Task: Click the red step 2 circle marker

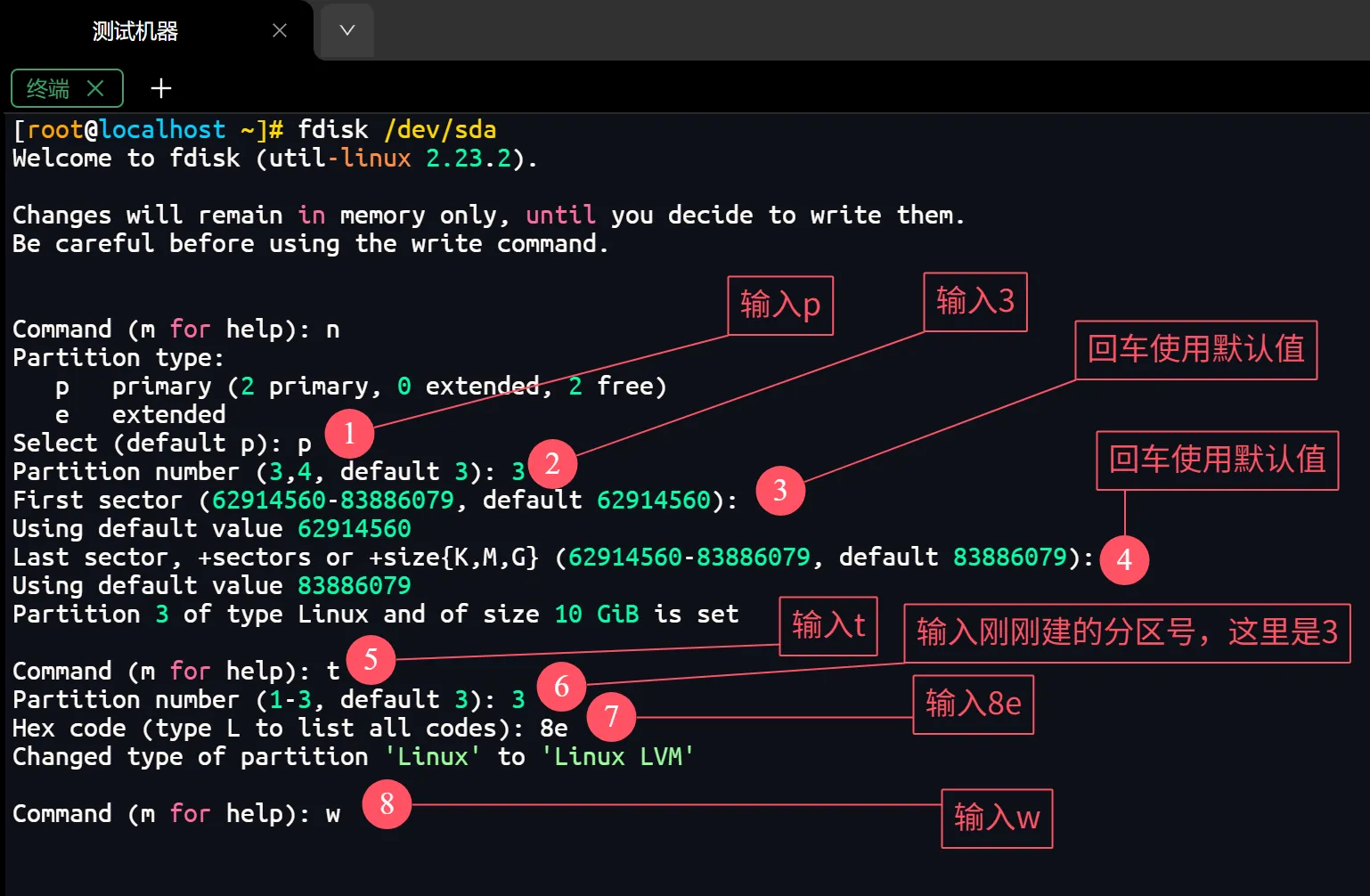Action: tap(552, 463)
